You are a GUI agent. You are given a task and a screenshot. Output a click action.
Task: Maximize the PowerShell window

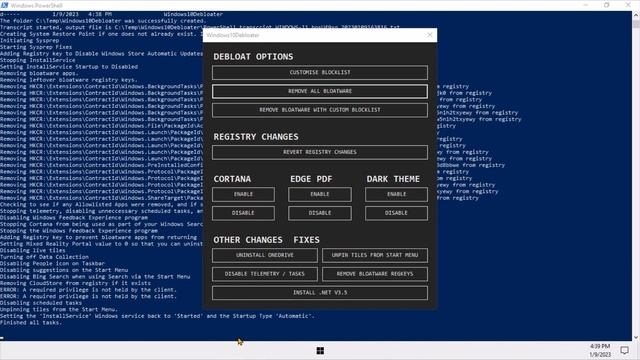(x=607, y=5)
